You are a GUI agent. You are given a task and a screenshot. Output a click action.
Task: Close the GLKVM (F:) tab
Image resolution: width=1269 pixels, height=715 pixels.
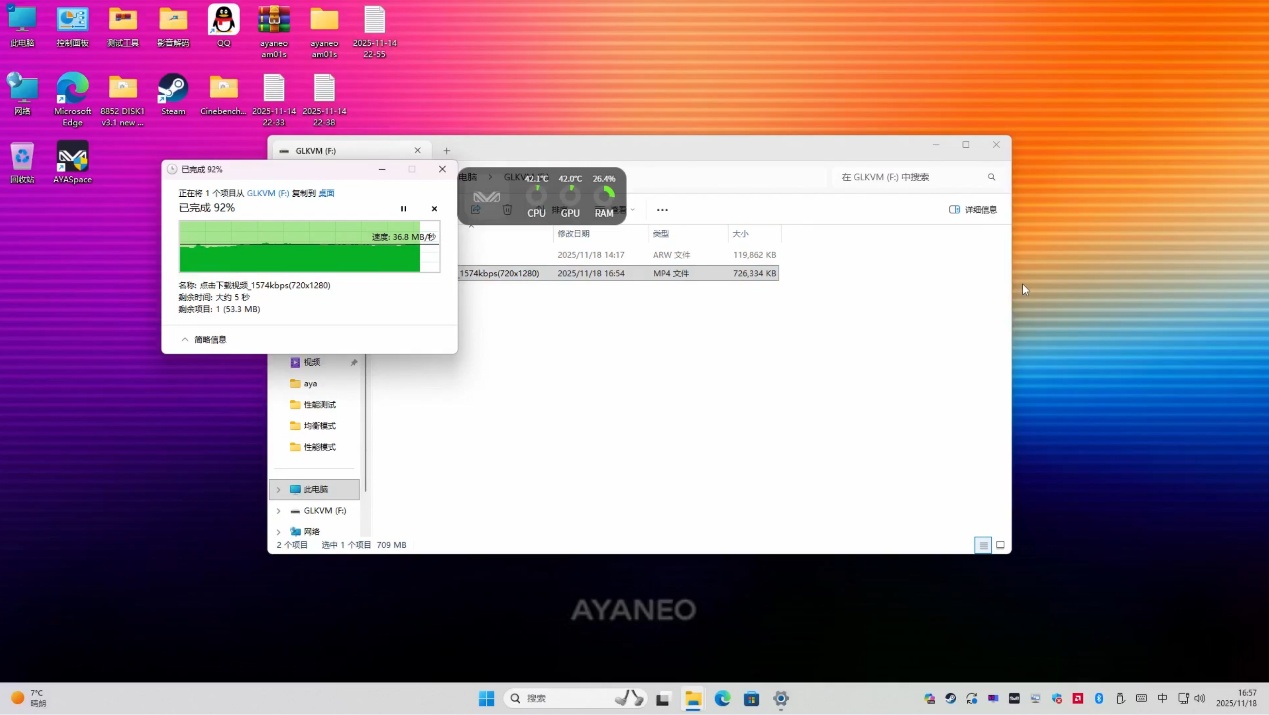tap(418, 151)
